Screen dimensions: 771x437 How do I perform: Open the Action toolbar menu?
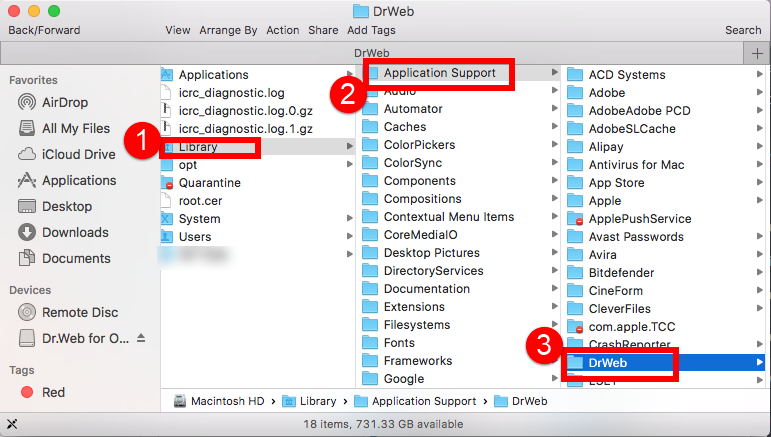coord(283,30)
